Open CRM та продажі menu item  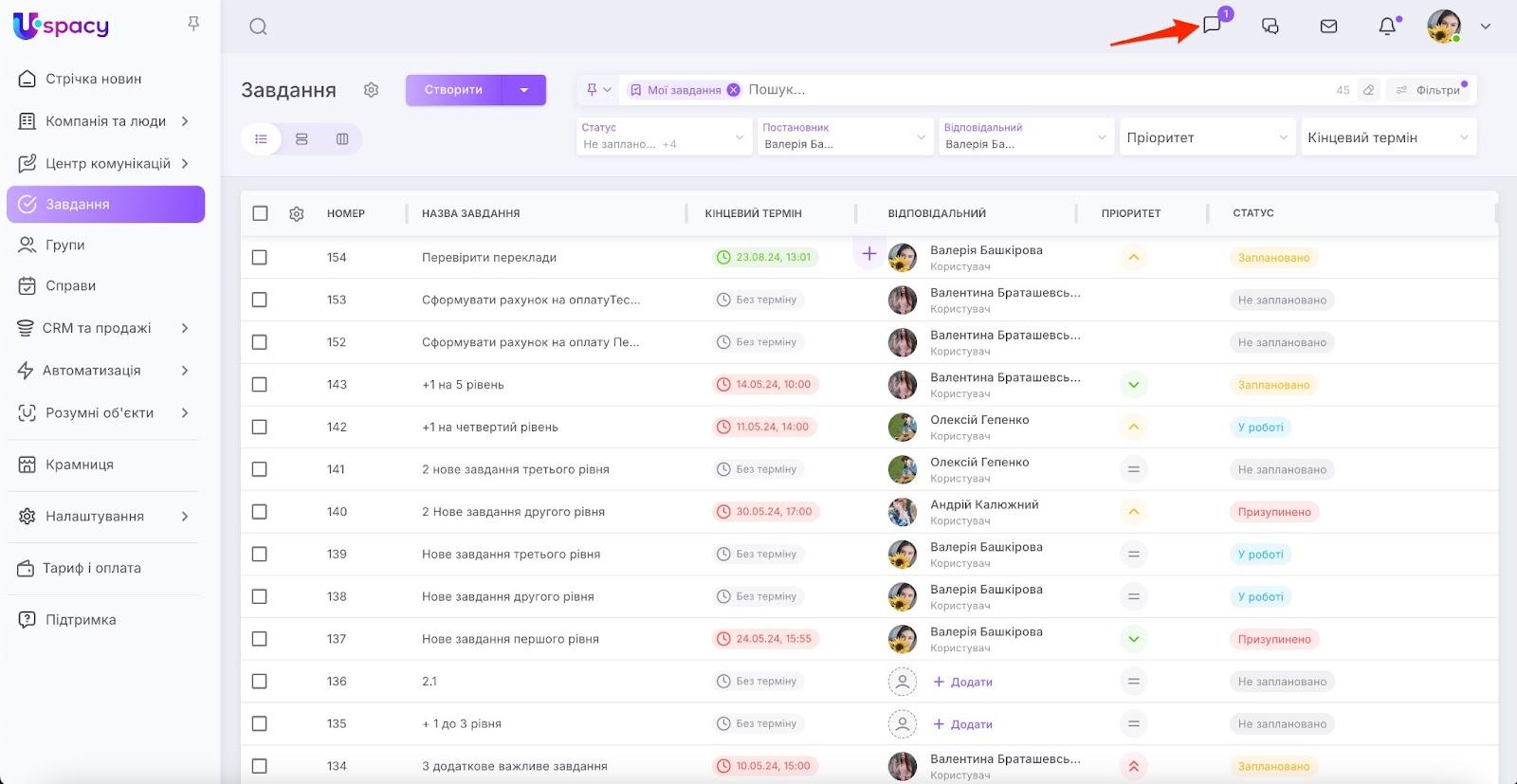(x=105, y=328)
